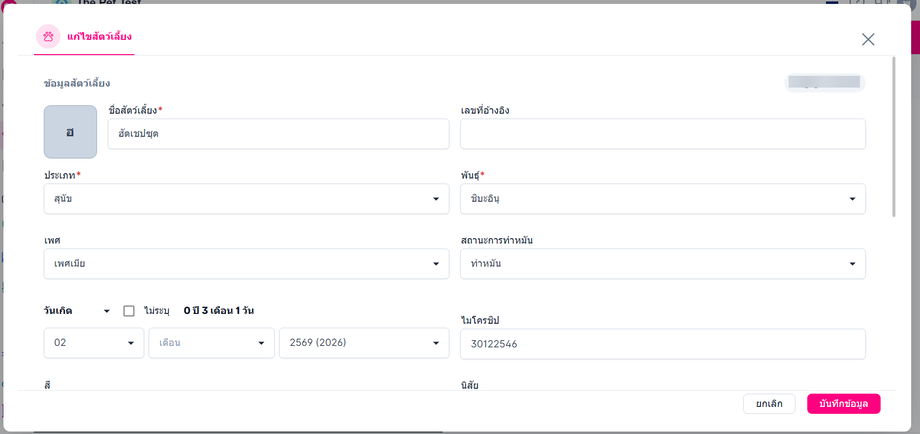The width and height of the screenshot is (920, 434).
Task: Expand the เพศ dropdown showing เพศเมีย
Action: coord(246,264)
